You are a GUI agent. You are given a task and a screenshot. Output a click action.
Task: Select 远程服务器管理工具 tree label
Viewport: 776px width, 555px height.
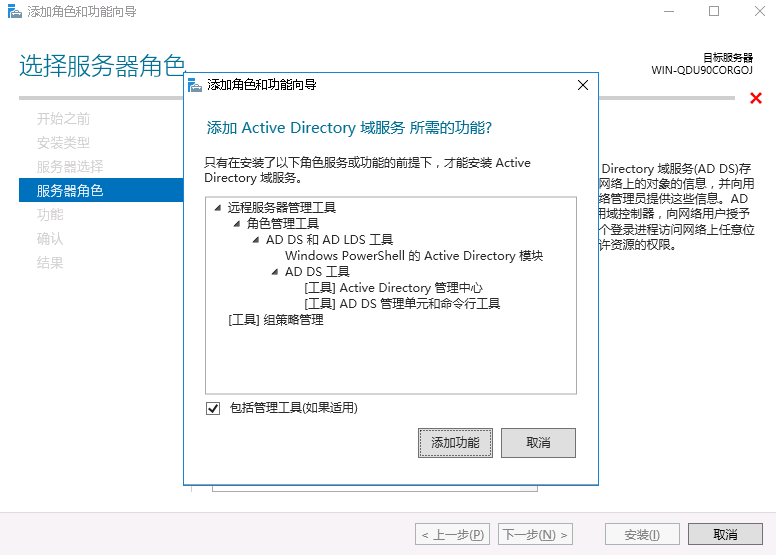(282, 207)
